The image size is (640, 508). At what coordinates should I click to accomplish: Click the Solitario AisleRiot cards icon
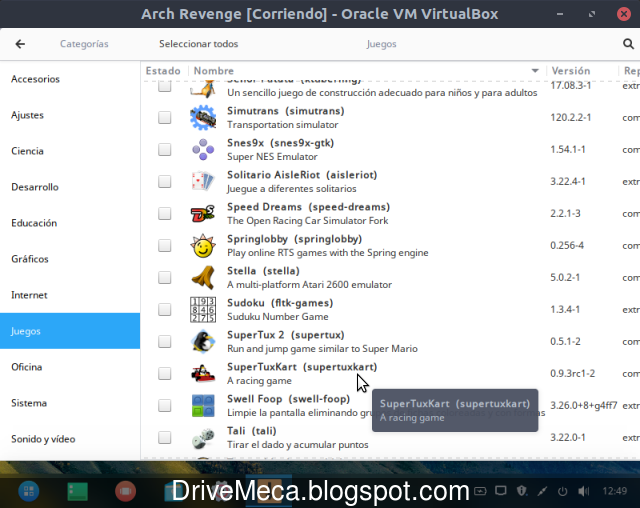click(203, 181)
